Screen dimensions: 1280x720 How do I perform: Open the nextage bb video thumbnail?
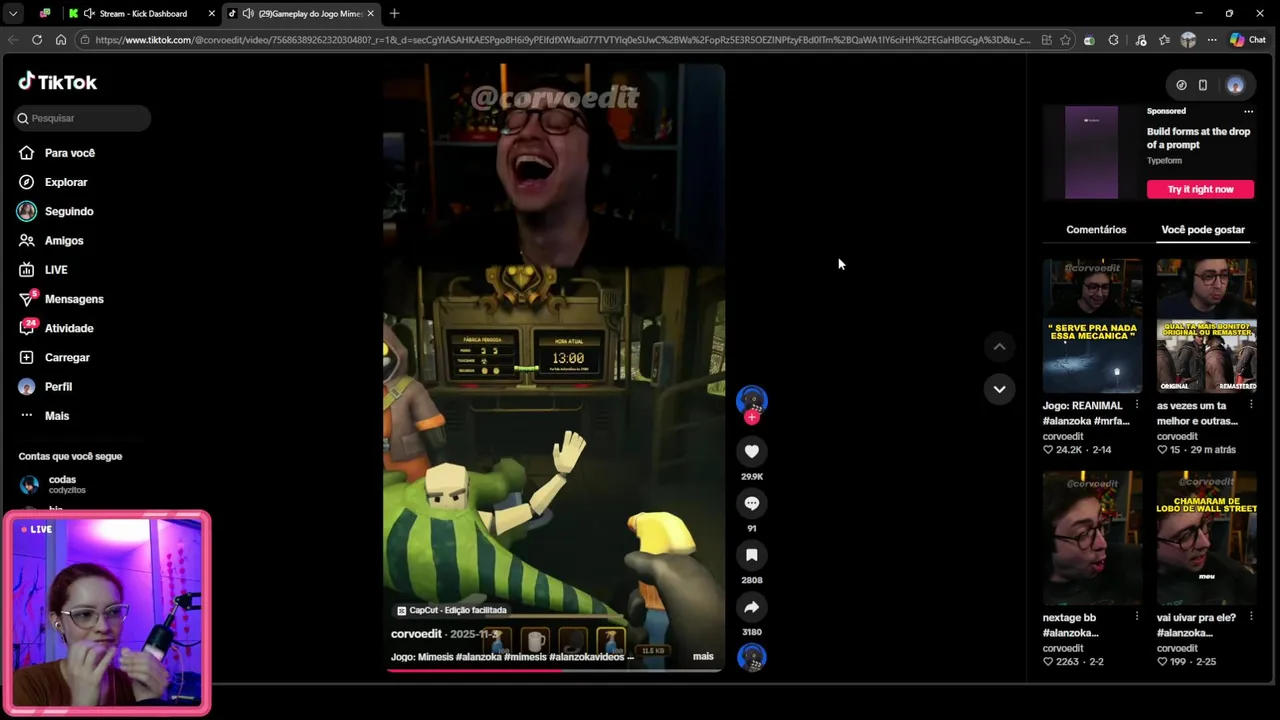tap(1092, 538)
